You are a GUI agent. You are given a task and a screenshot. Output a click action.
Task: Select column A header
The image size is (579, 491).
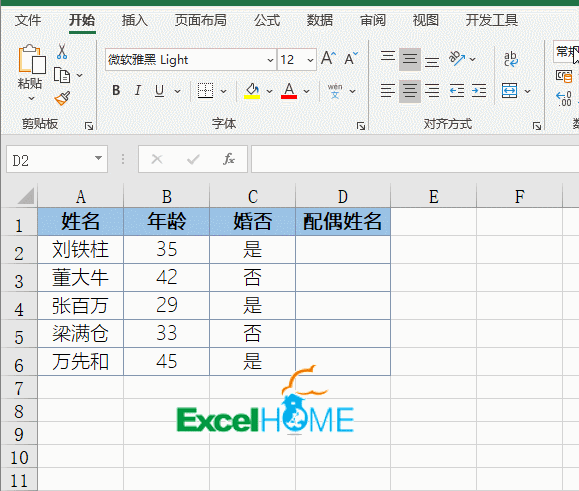click(80, 196)
